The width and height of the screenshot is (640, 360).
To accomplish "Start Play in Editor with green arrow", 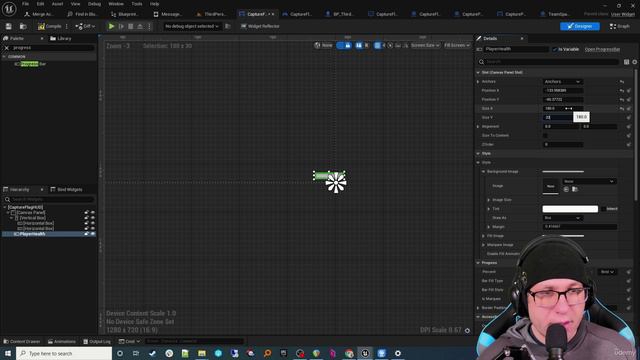I will 111,26.
